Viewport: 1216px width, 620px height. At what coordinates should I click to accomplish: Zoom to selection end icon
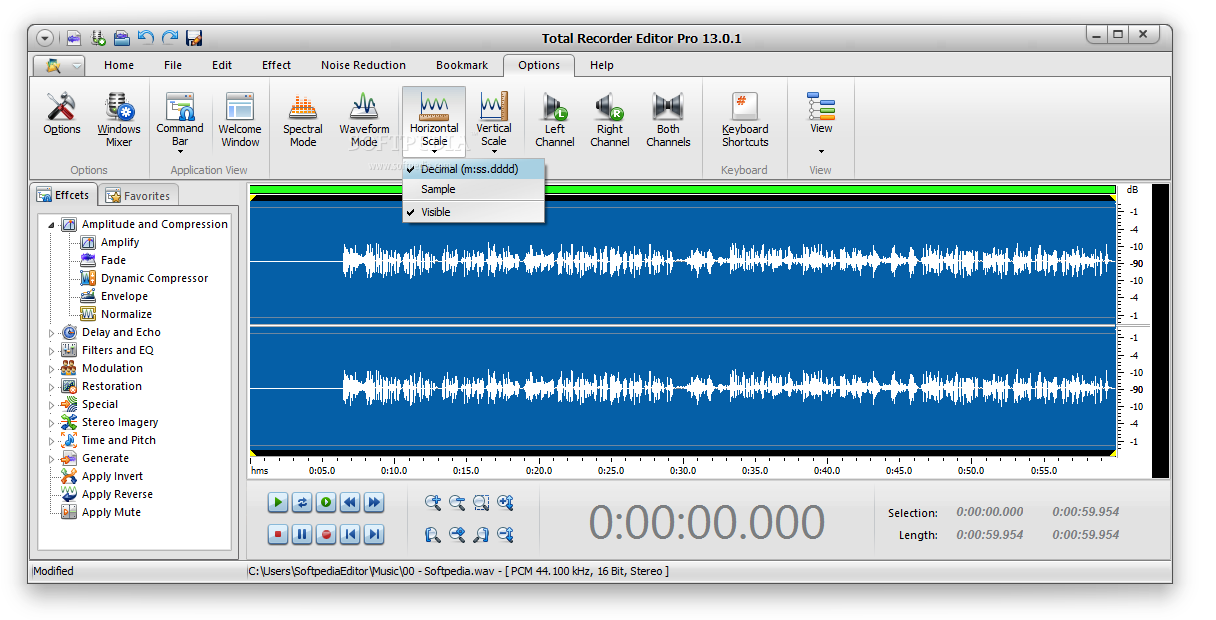pos(481,535)
